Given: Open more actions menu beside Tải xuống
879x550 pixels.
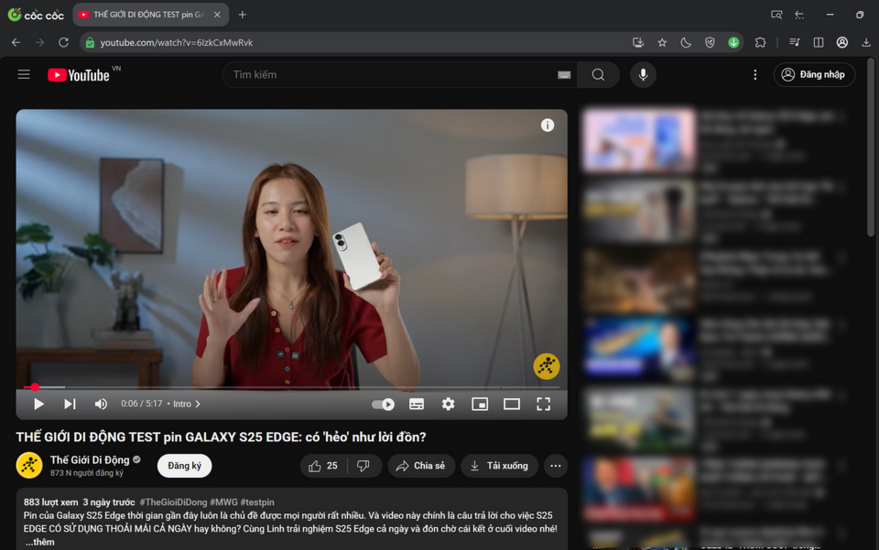Looking at the screenshot, I should point(555,466).
